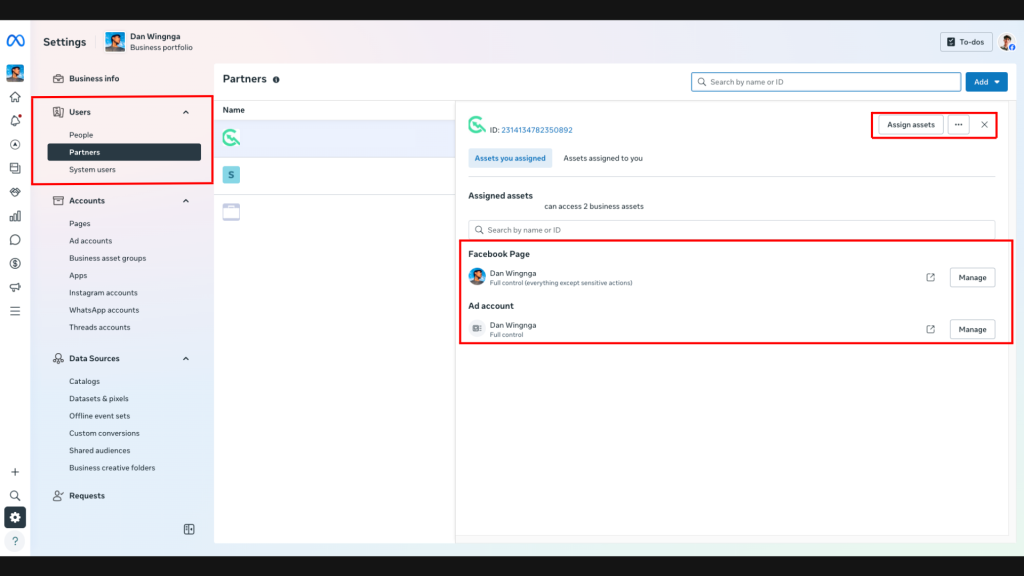Open Ad account Dan Wingnga external link icon
1024x576 pixels.
[x=931, y=329]
